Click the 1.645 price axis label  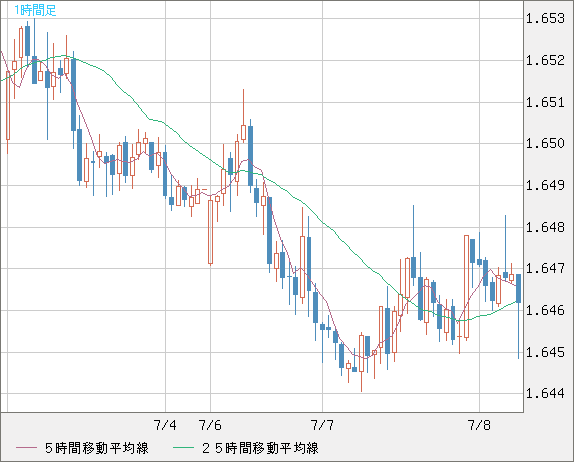tap(545, 353)
